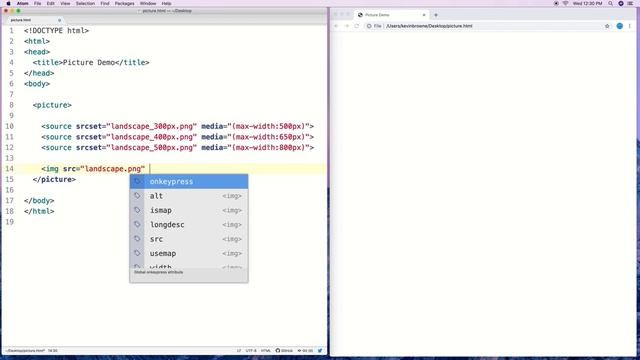
Task: Click the screen recording indicator in the menu bar
Action: pos(556,3)
